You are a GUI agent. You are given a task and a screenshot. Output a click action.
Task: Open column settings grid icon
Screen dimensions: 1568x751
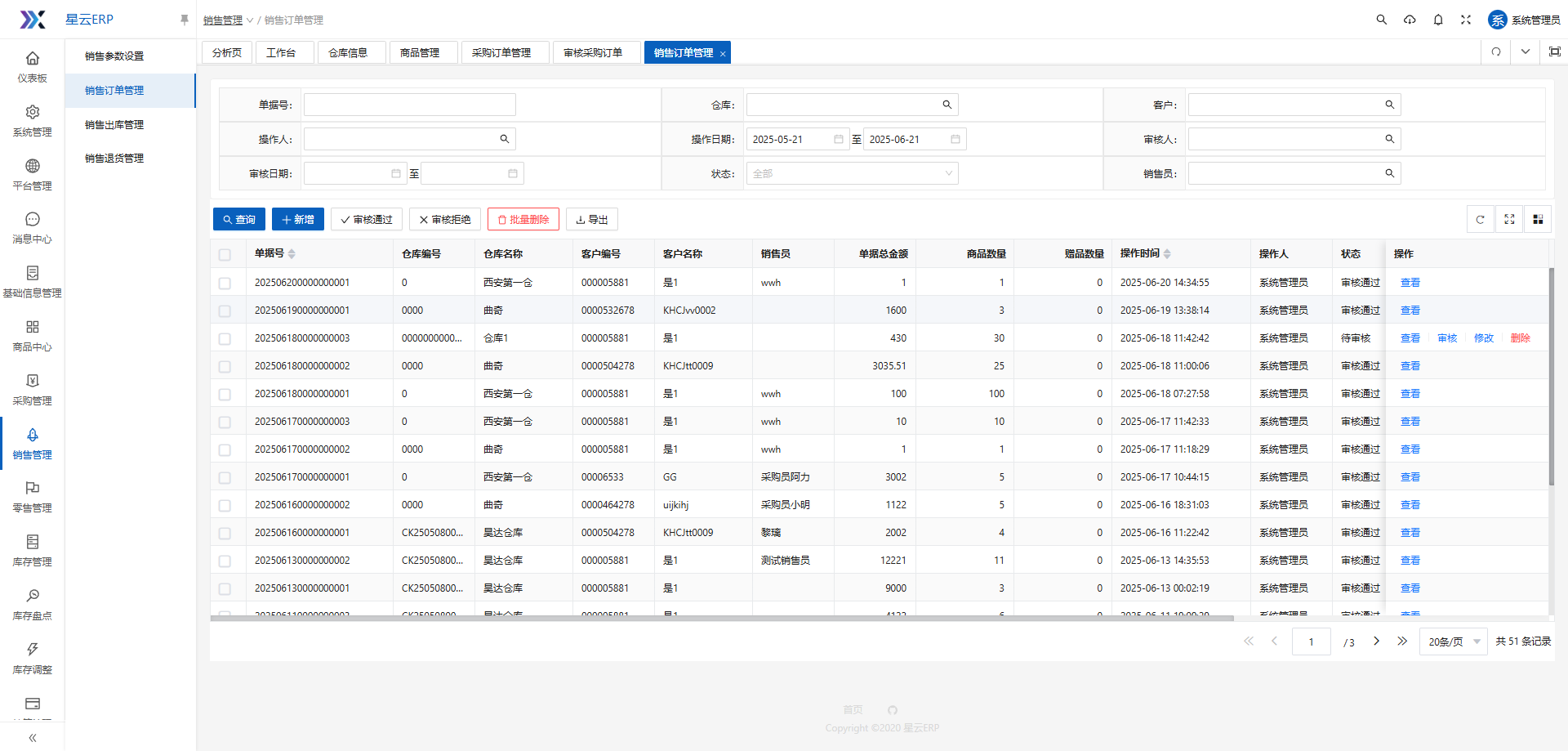coord(1538,219)
